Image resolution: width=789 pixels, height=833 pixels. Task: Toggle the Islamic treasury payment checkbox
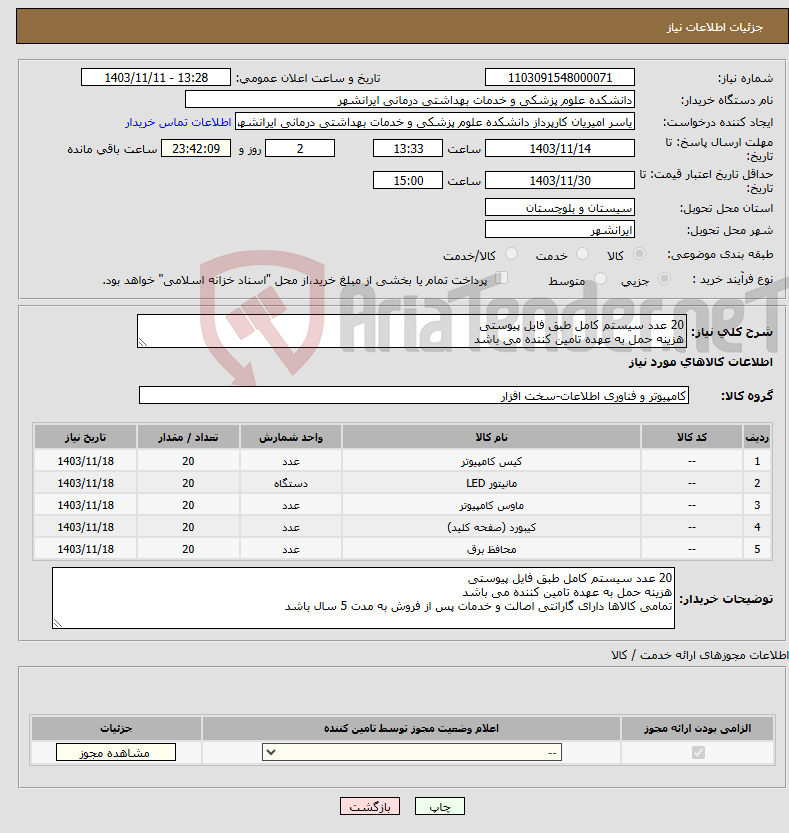(501, 278)
